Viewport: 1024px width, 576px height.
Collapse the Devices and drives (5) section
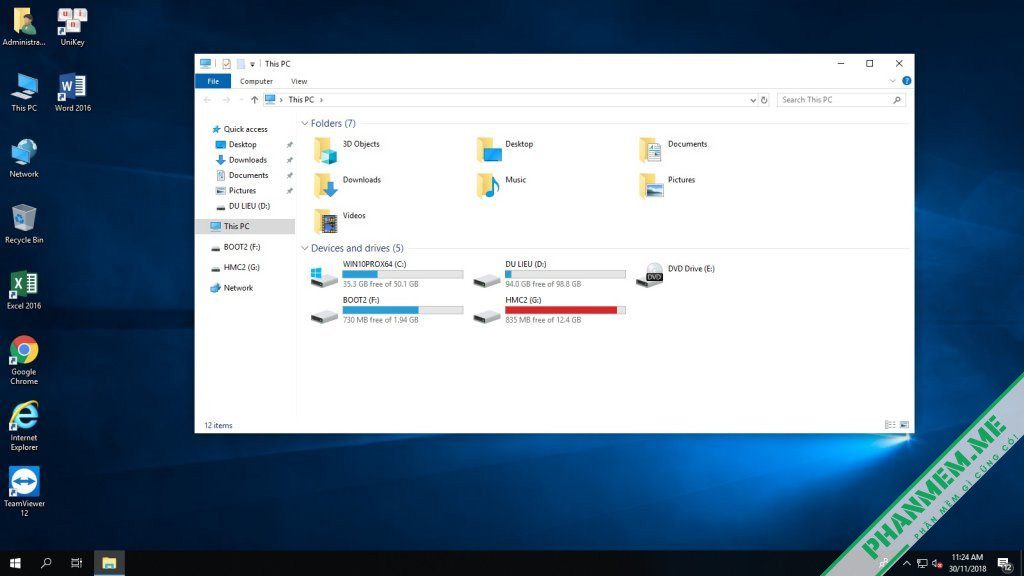pos(304,248)
